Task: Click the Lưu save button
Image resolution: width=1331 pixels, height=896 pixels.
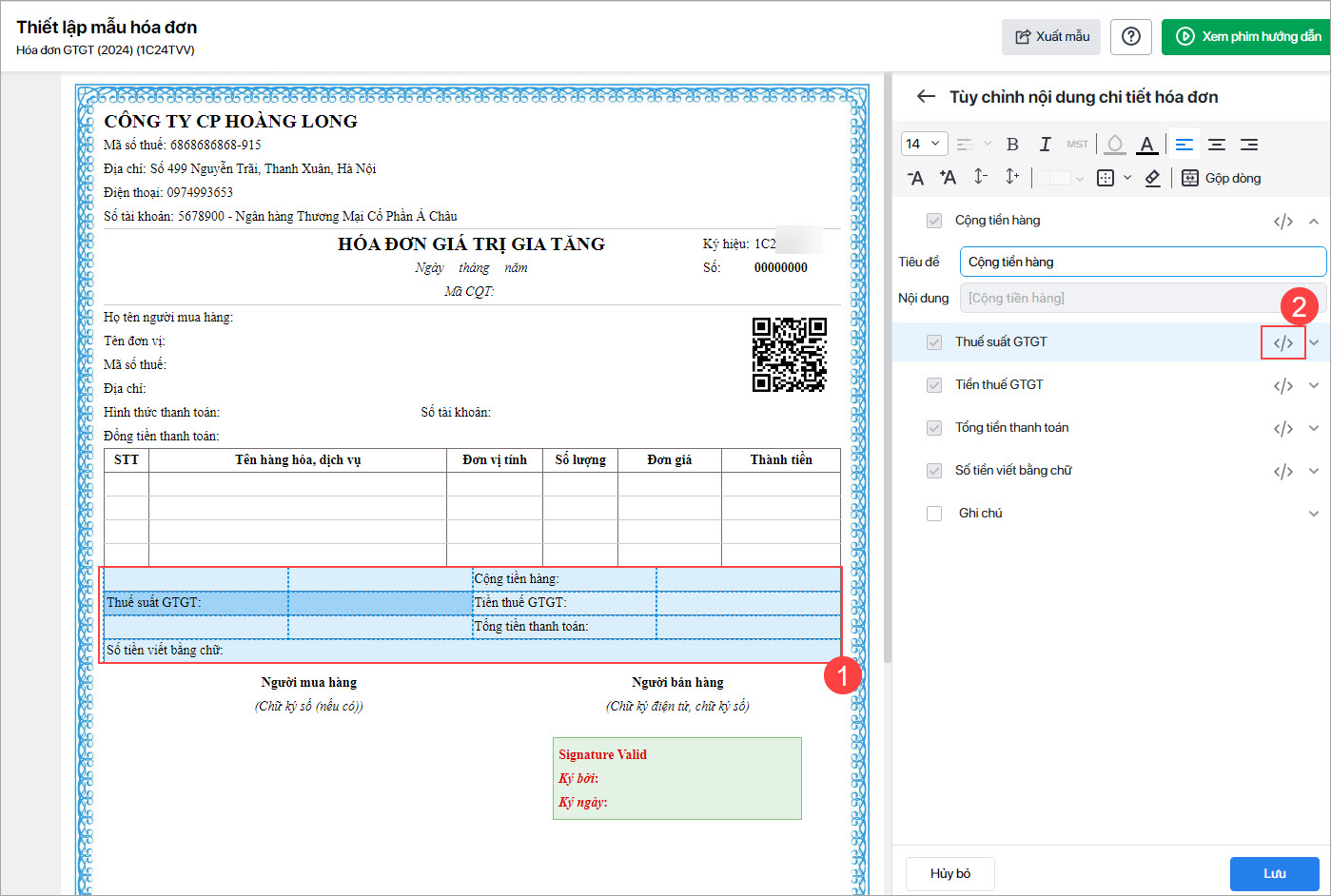Action: click(1274, 873)
